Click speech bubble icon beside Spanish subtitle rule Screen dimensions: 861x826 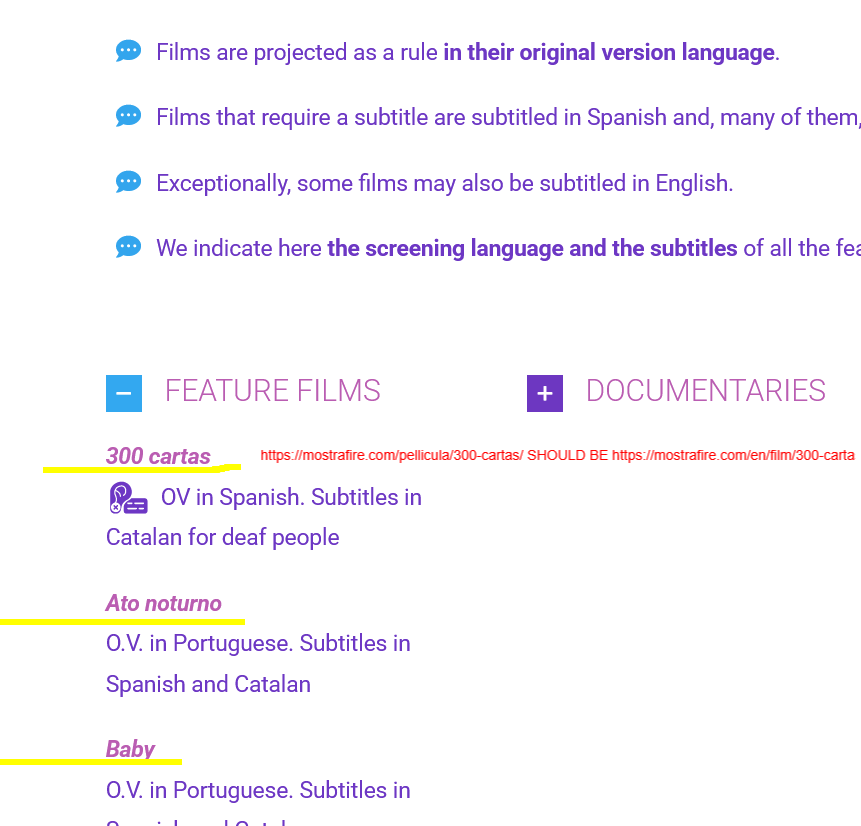coord(128,116)
